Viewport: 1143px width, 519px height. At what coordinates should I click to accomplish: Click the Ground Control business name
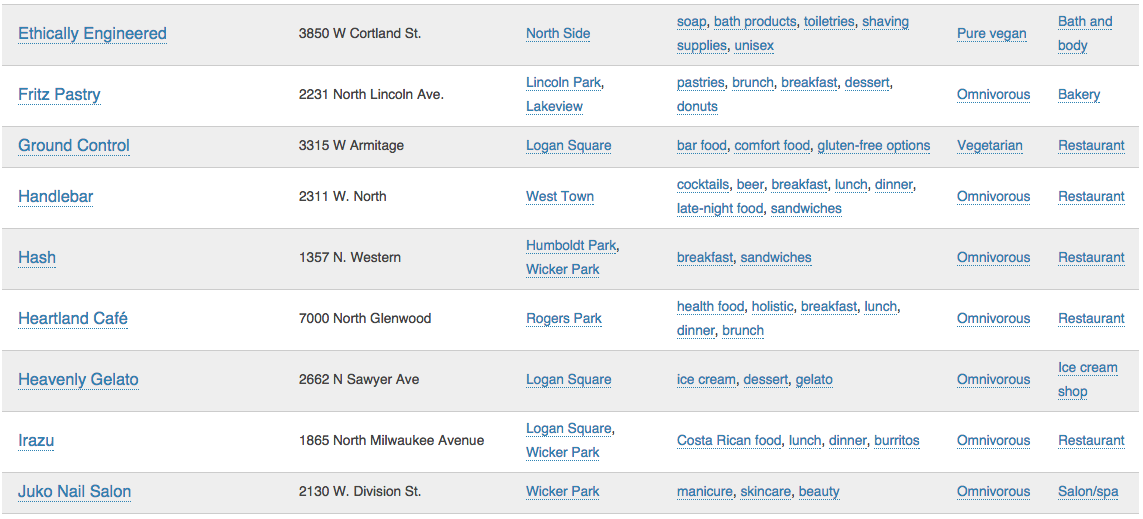pyautogui.click(x=74, y=146)
